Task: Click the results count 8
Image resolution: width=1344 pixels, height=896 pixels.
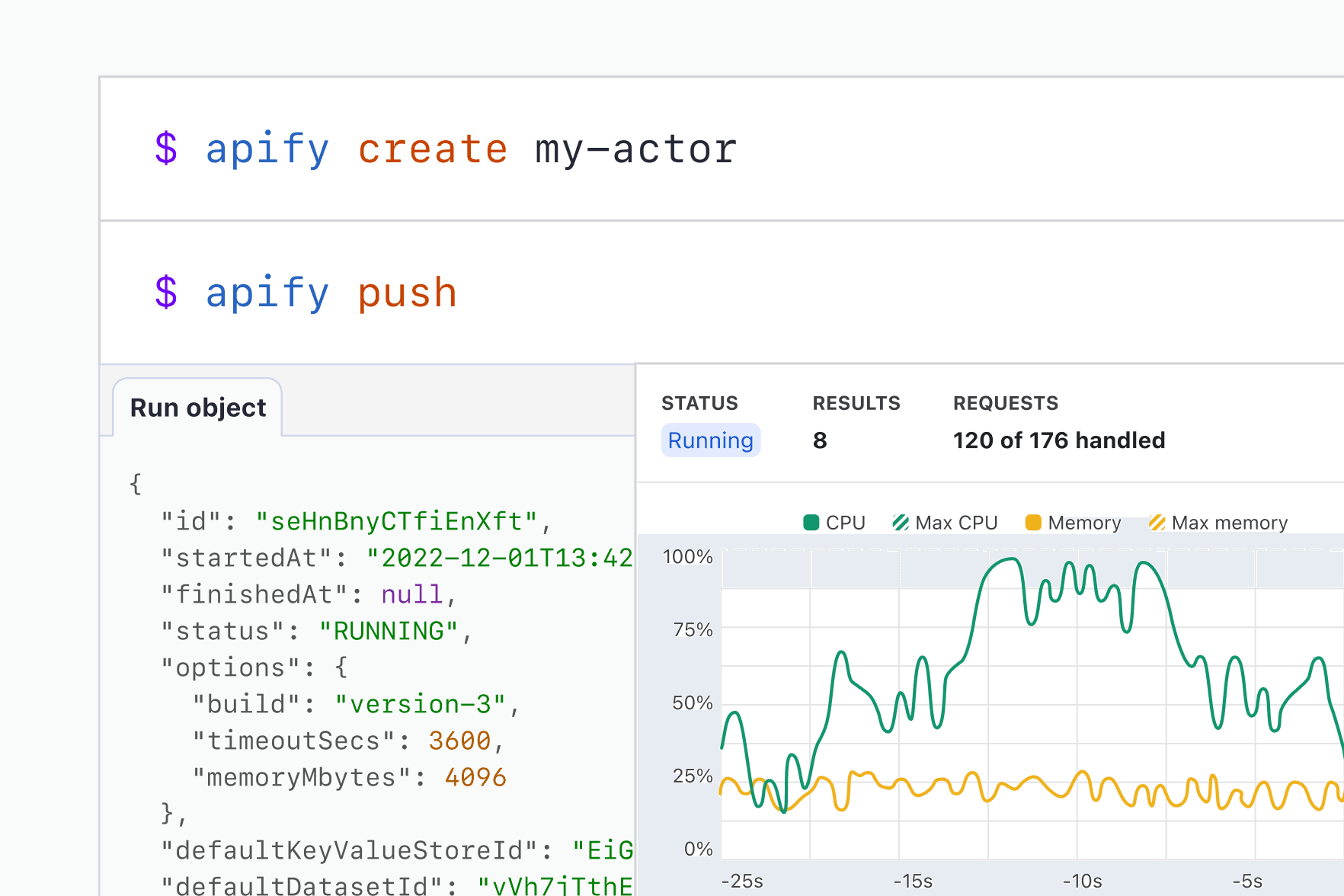Action: (820, 440)
